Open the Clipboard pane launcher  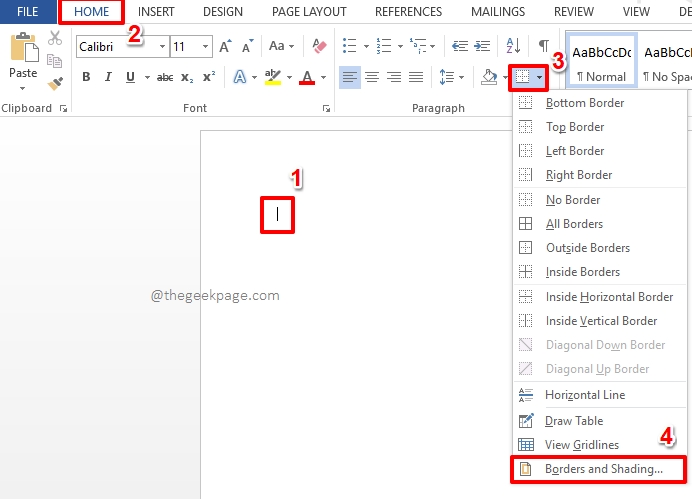click(64, 109)
